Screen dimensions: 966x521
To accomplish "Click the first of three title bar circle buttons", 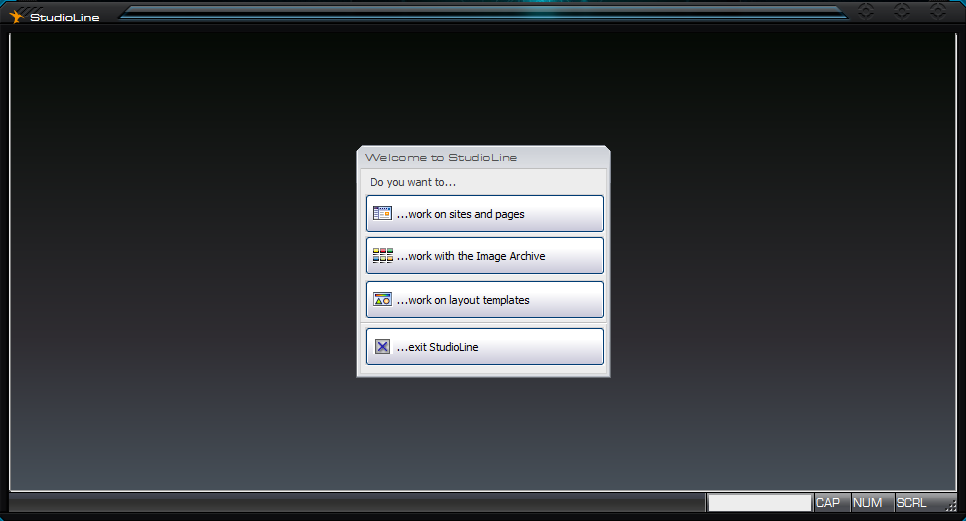I will click(x=866, y=11).
